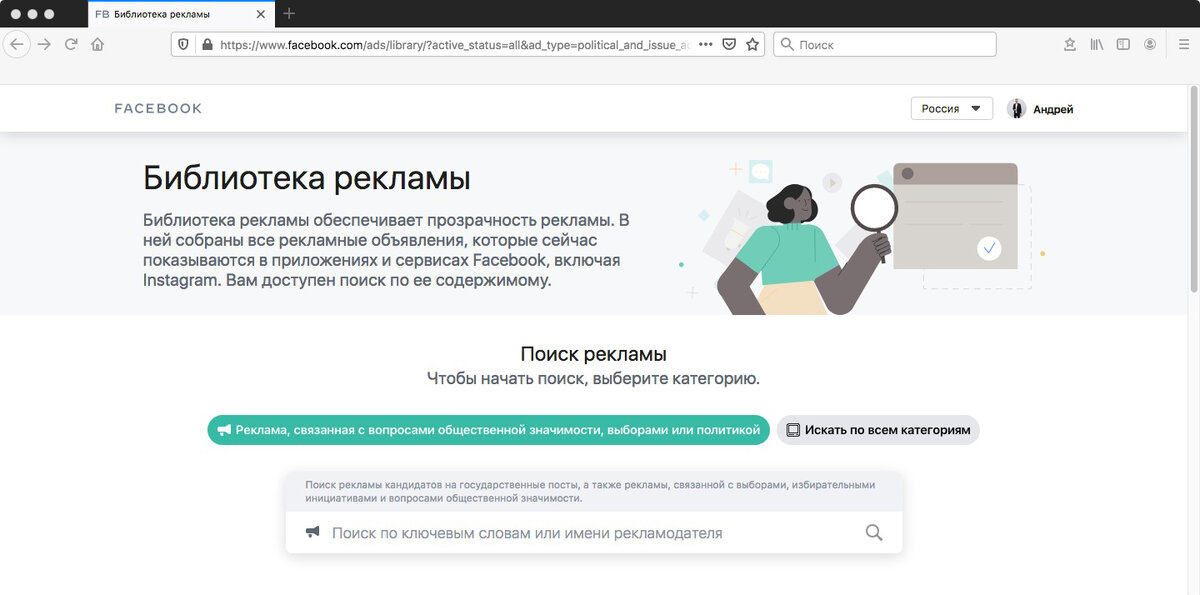Open the Россия country dropdown
Image resolution: width=1200 pixels, height=595 pixels.
(951, 107)
